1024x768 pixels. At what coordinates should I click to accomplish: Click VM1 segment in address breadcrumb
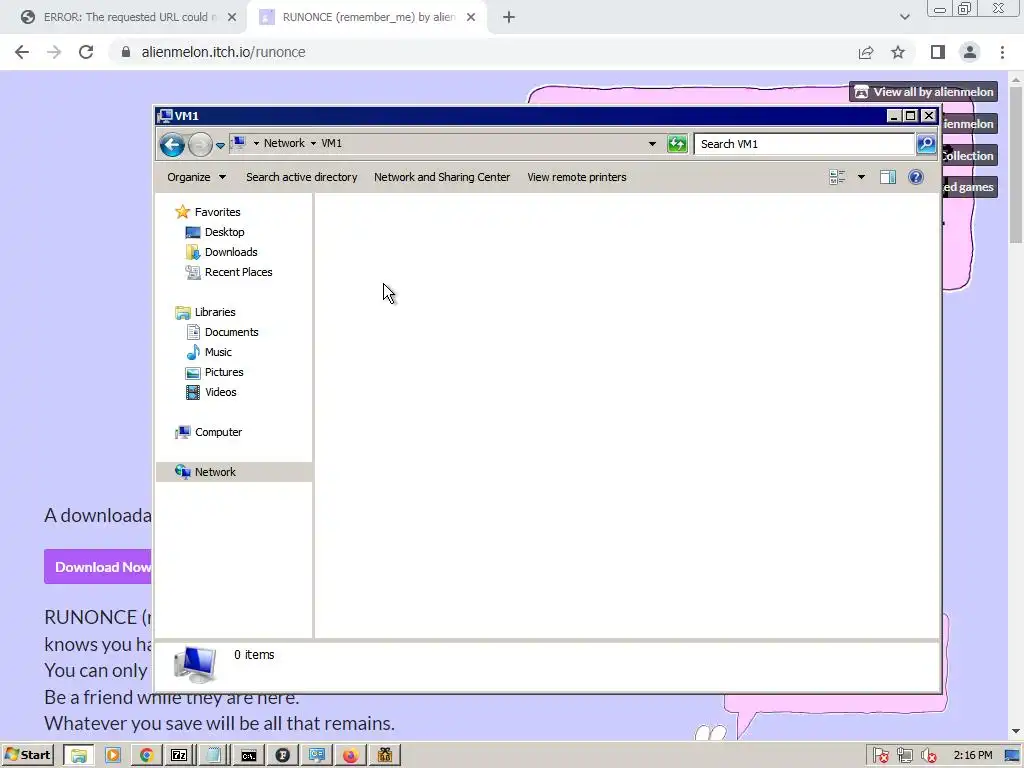coord(331,143)
